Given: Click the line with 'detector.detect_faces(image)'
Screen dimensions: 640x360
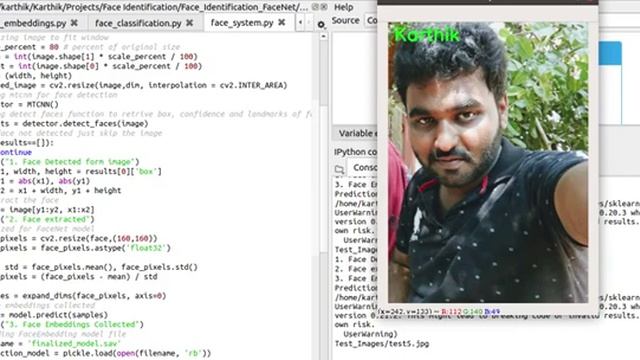Looking at the screenshot, I should coord(74,124).
